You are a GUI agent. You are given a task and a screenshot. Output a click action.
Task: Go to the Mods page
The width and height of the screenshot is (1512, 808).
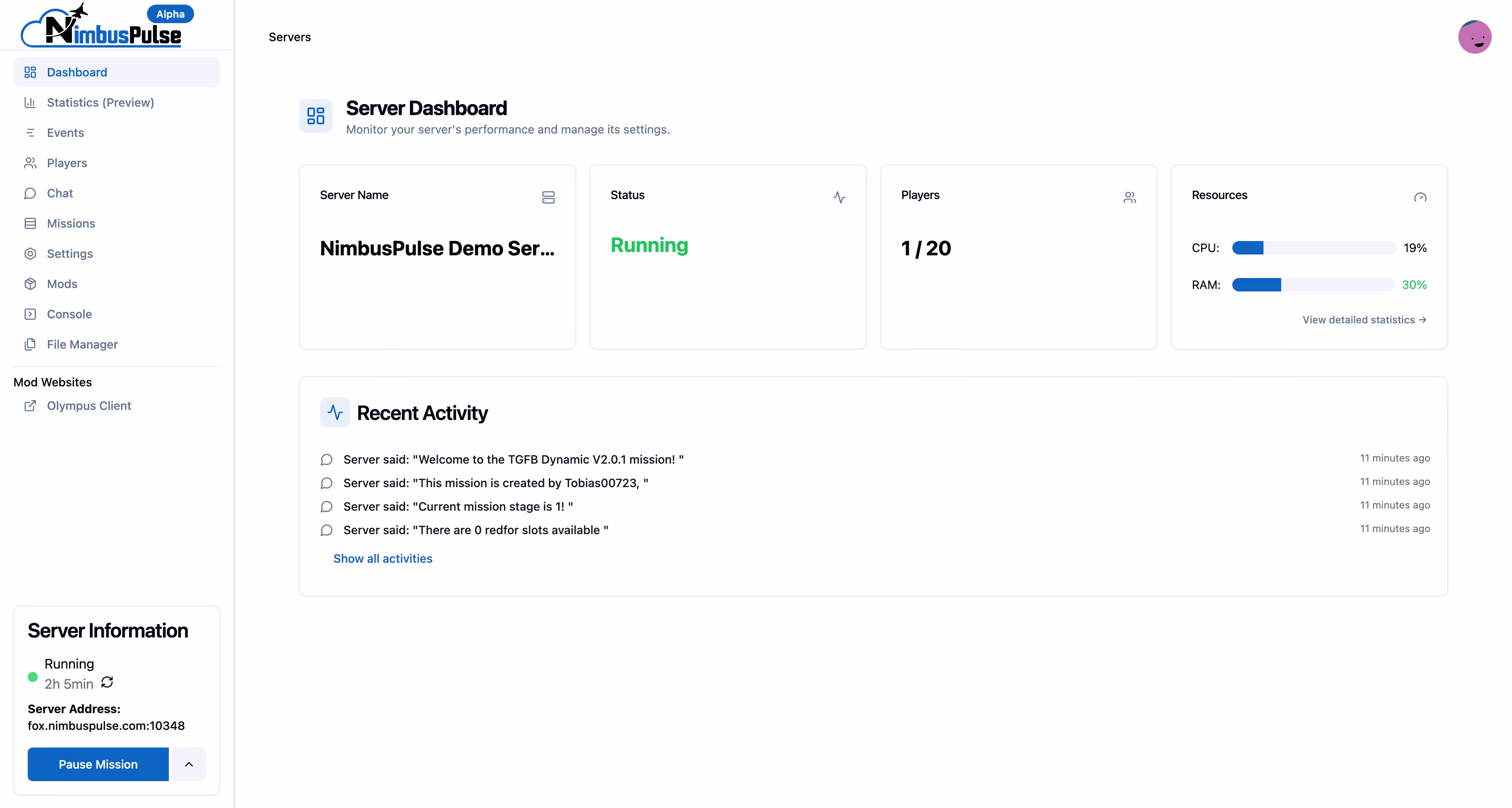tap(117, 284)
